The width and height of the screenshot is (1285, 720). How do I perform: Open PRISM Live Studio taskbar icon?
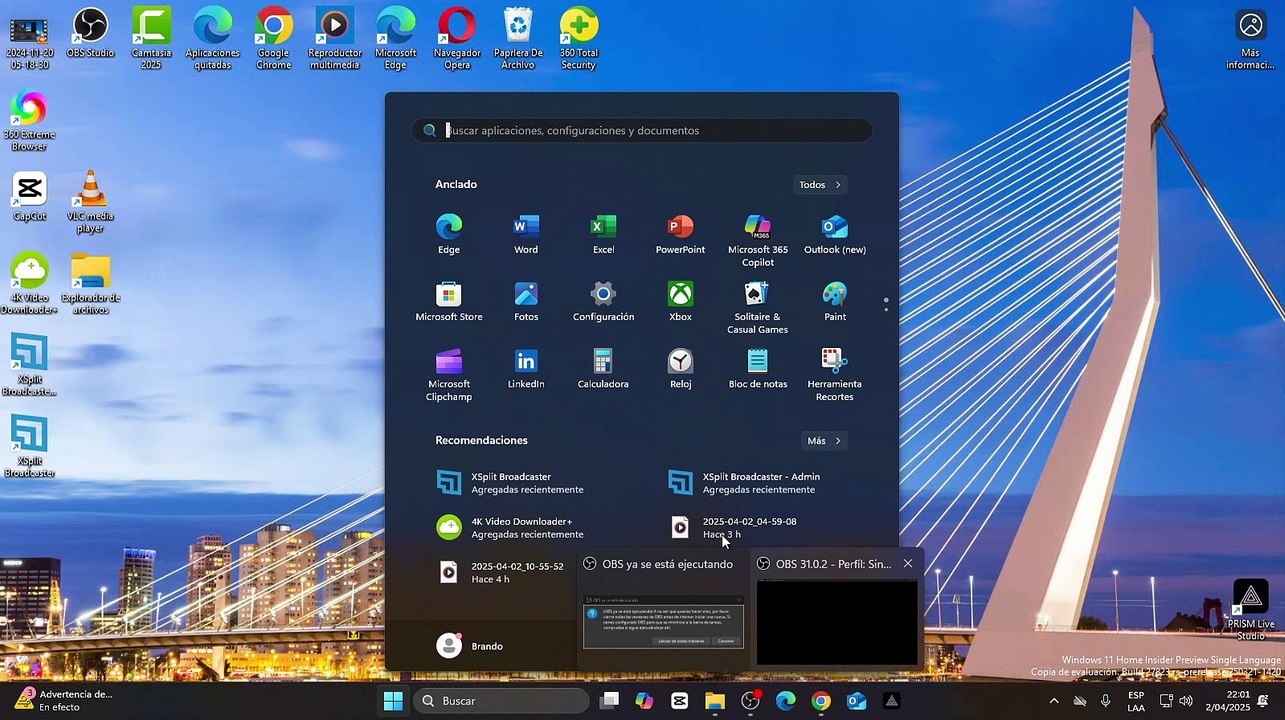point(891,701)
